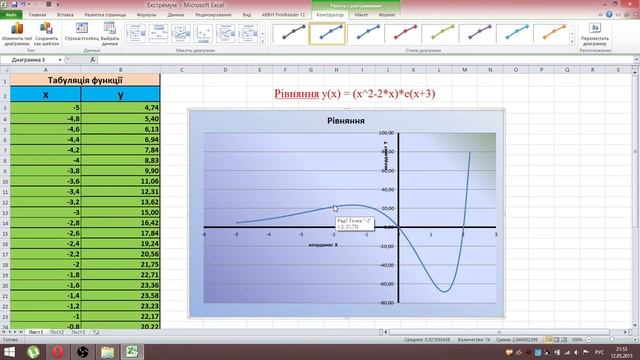The height and width of the screenshot is (360, 640).
Task: Open the Windows Start button
Action: pos(9,352)
